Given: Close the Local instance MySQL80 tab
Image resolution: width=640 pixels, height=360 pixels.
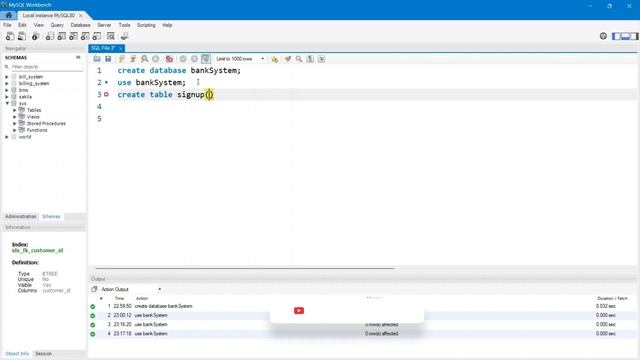Looking at the screenshot, I should click(80, 15).
